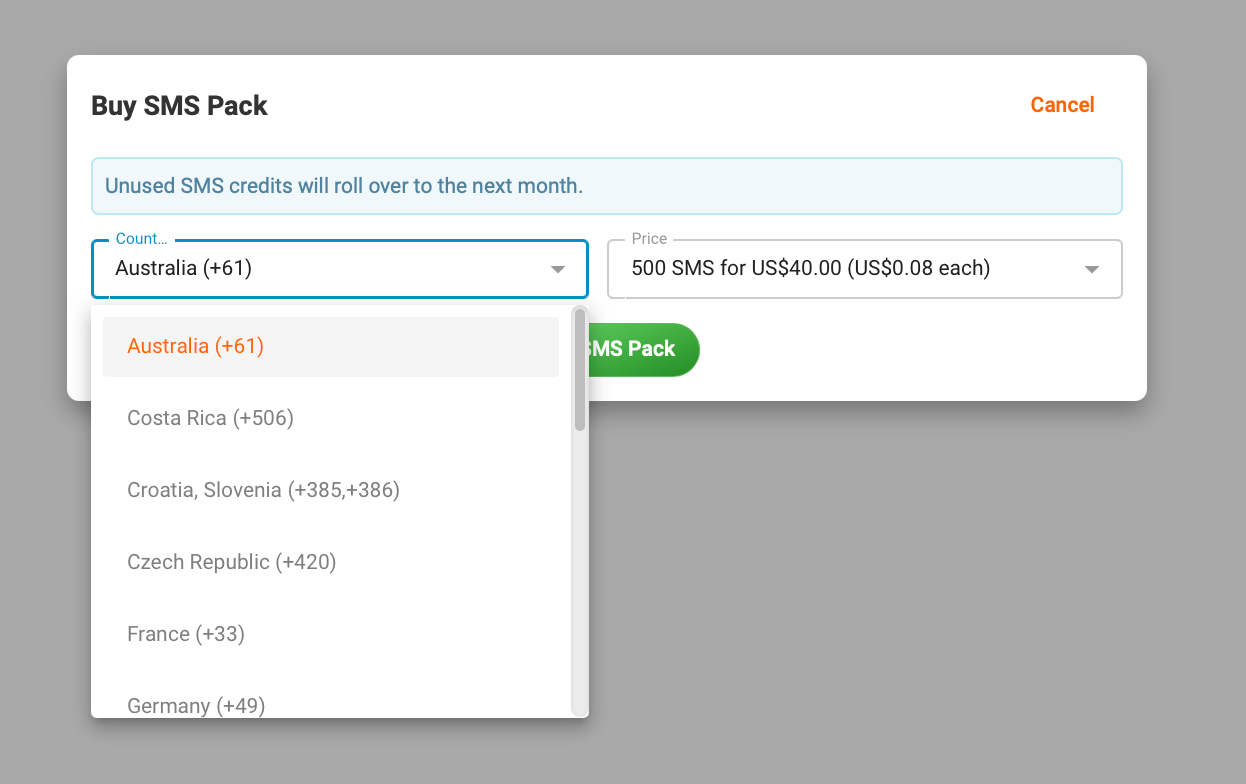Select the highlighted Australia (+61) option
The width and height of the screenshot is (1246, 784).
pyautogui.click(x=196, y=346)
